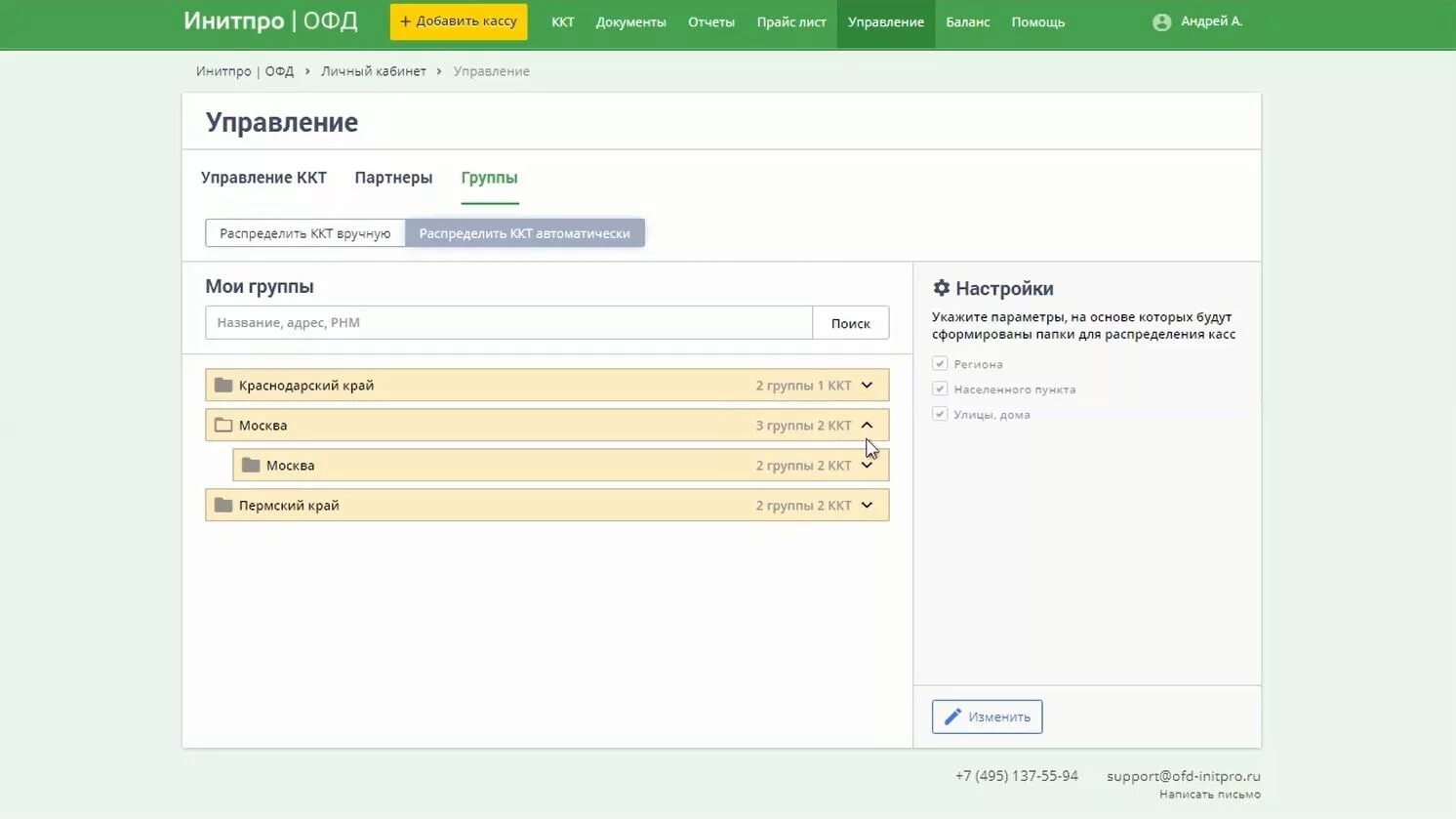Select the Группы tab

point(490,178)
